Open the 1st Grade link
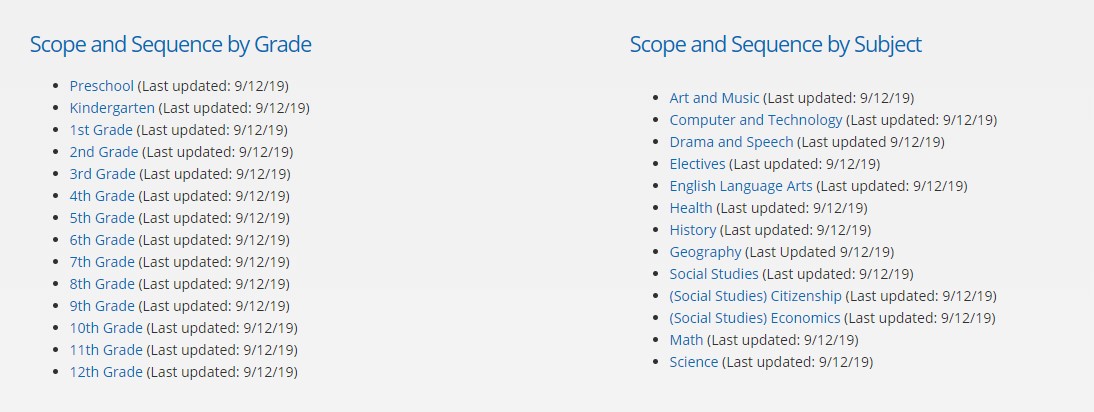Viewport: 1094px width, 412px height. [101, 130]
